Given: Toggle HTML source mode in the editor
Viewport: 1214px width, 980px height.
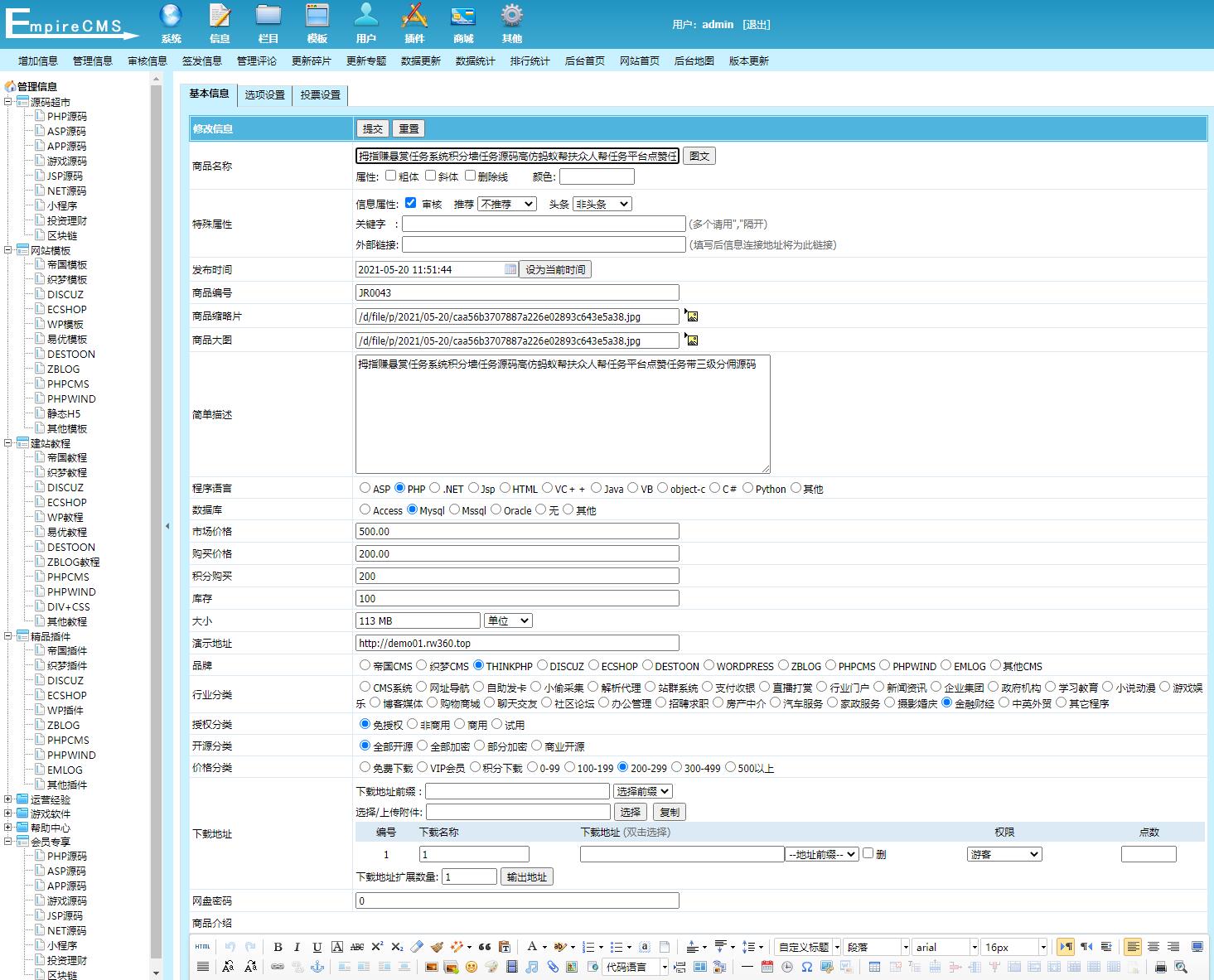Looking at the screenshot, I should (x=202, y=947).
